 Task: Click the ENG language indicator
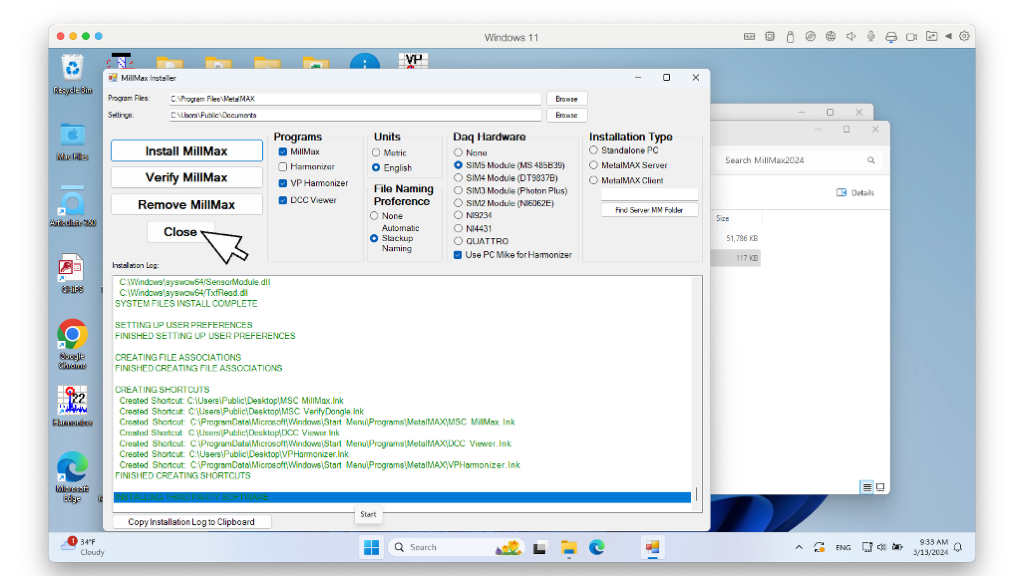(843, 547)
